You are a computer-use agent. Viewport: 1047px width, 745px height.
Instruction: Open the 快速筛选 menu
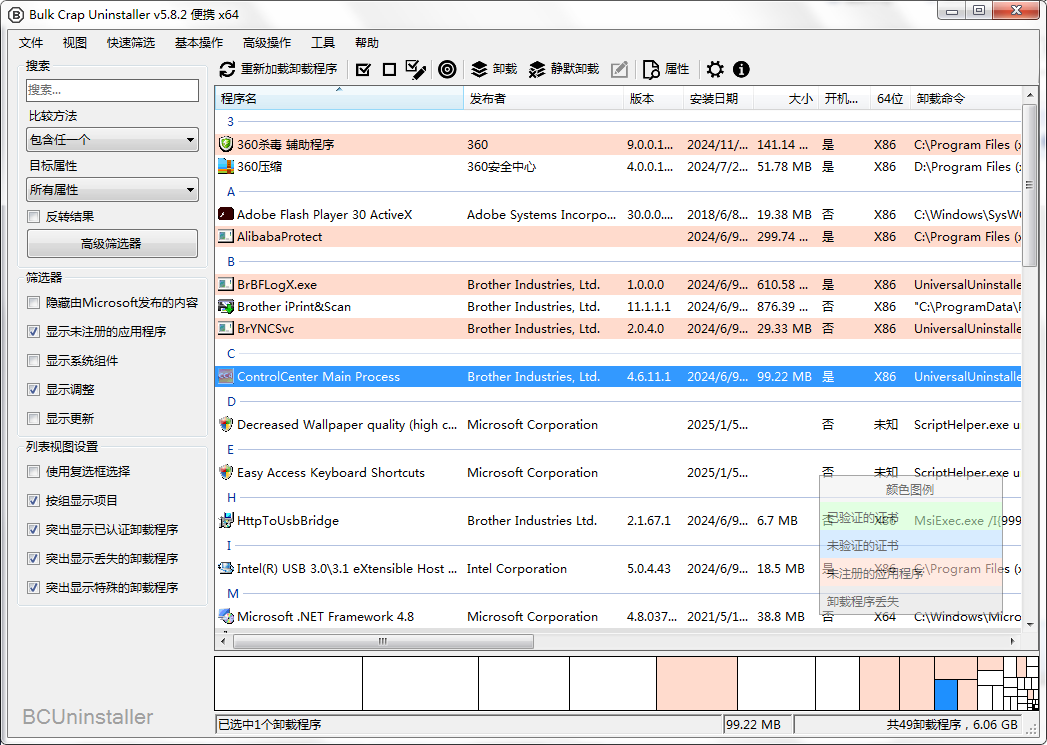click(131, 43)
